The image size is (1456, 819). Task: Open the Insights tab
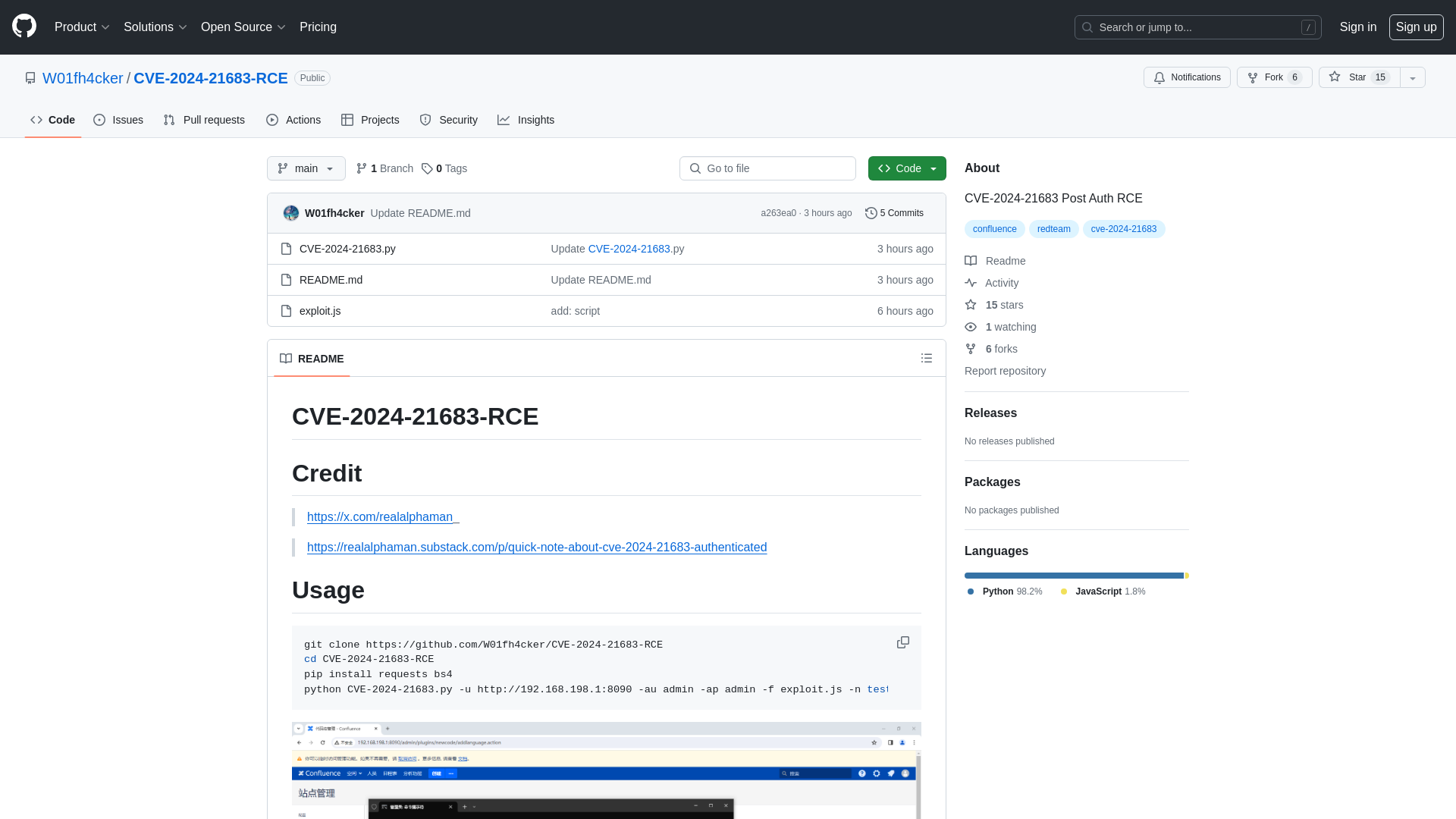click(x=526, y=120)
